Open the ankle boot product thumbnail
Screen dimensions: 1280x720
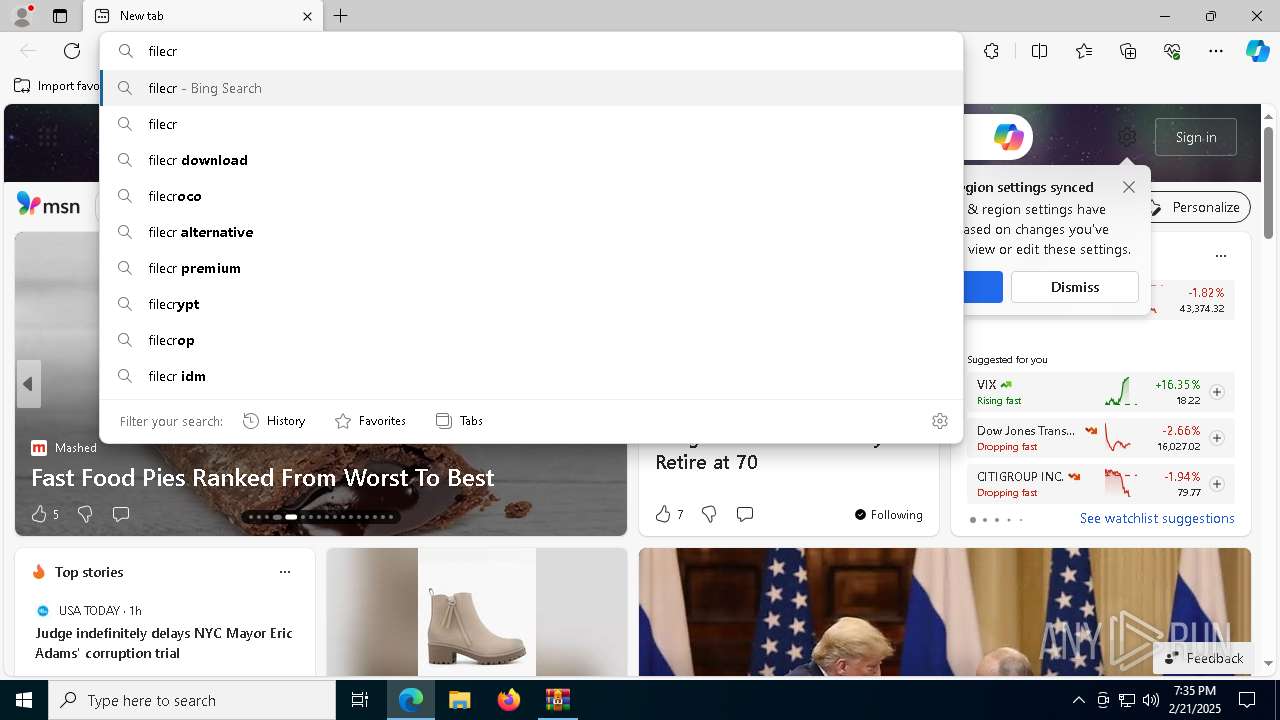pyautogui.click(x=477, y=612)
